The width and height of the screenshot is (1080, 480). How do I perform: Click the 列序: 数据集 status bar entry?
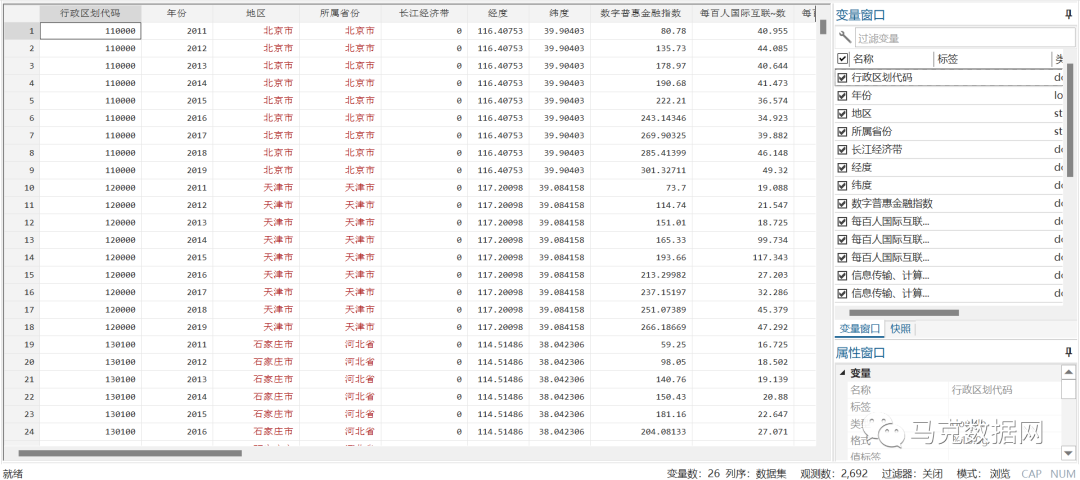(x=756, y=474)
